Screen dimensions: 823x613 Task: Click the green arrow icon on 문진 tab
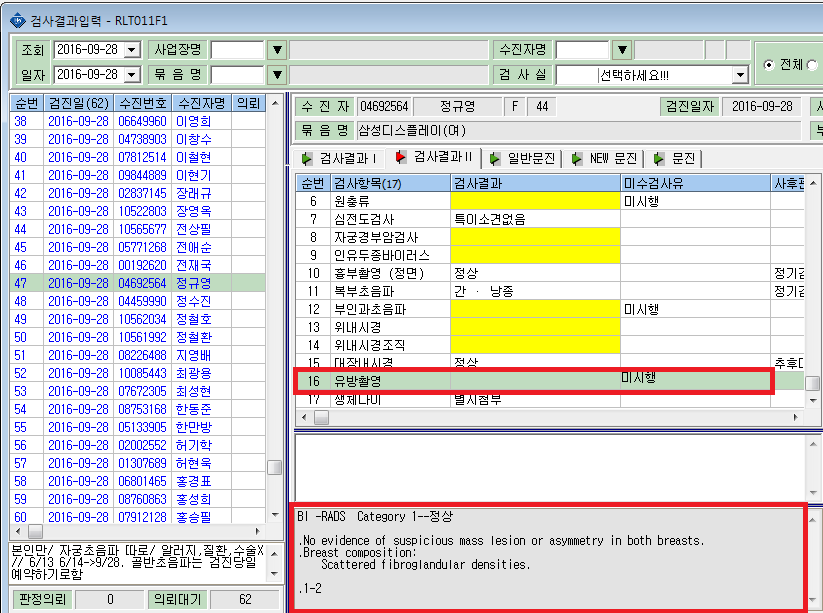point(659,158)
